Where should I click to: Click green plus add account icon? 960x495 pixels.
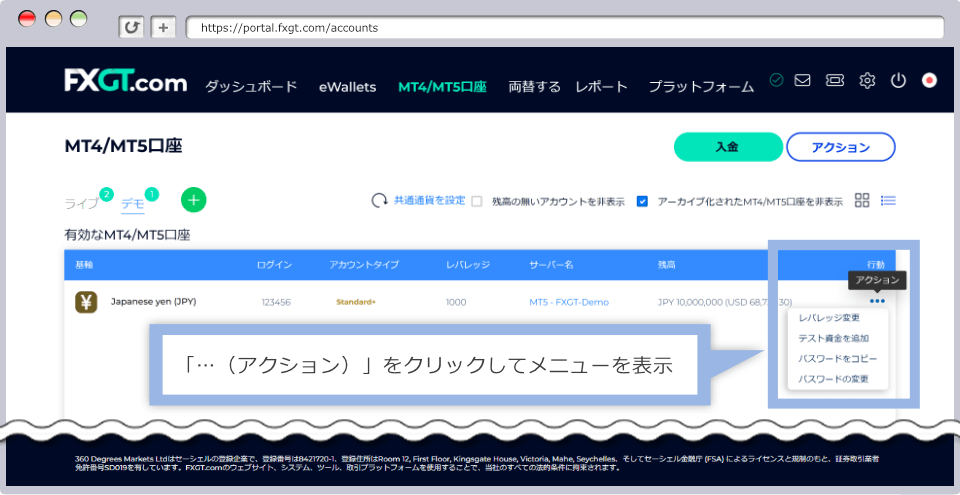pos(193,200)
